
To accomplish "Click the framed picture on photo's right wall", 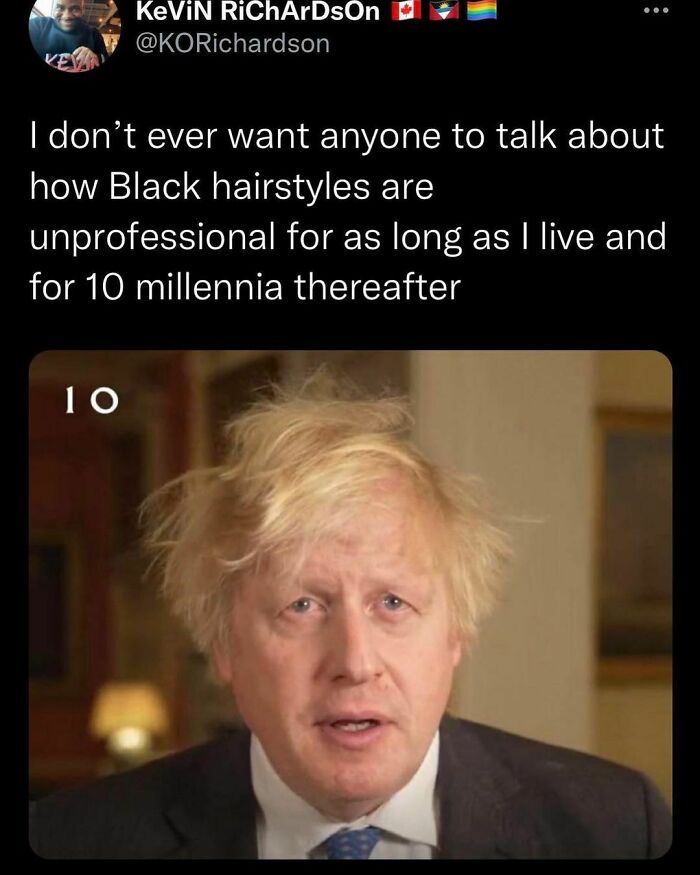I will (x=636, y=547).
